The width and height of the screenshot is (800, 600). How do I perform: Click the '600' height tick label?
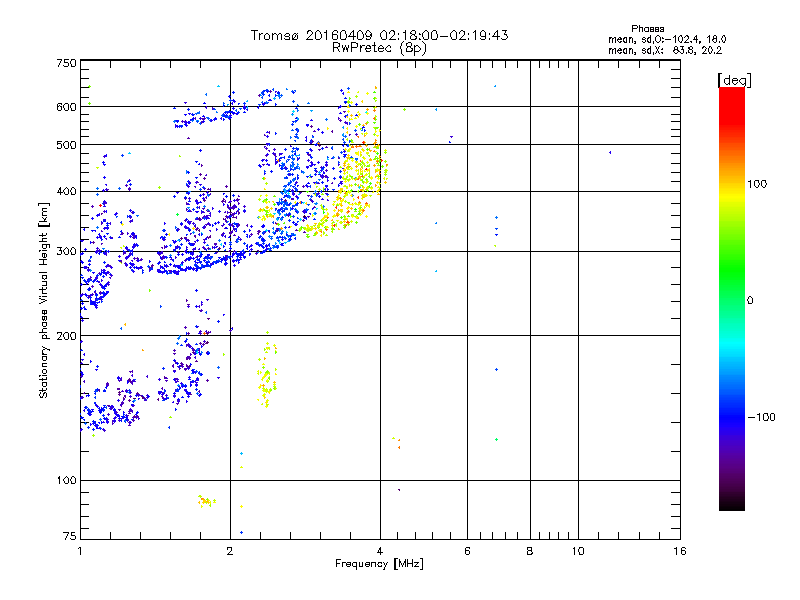(x=66, y=107)
